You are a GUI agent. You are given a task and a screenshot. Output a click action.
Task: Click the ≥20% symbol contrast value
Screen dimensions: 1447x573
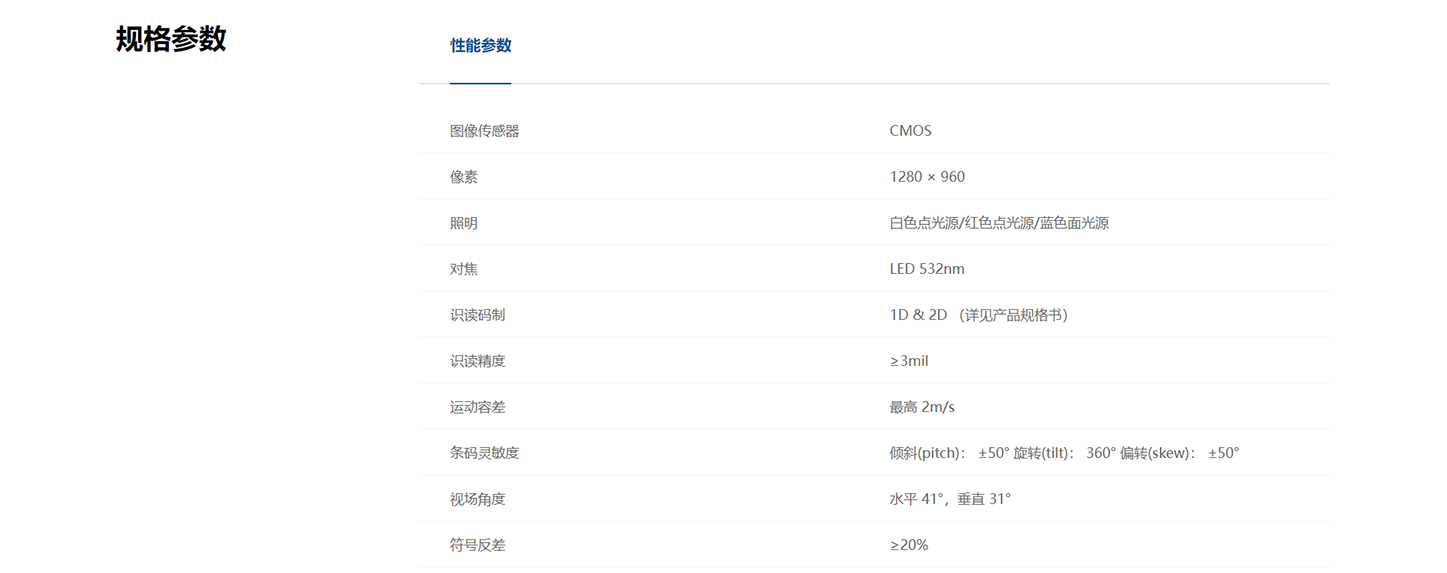[909, 545]
